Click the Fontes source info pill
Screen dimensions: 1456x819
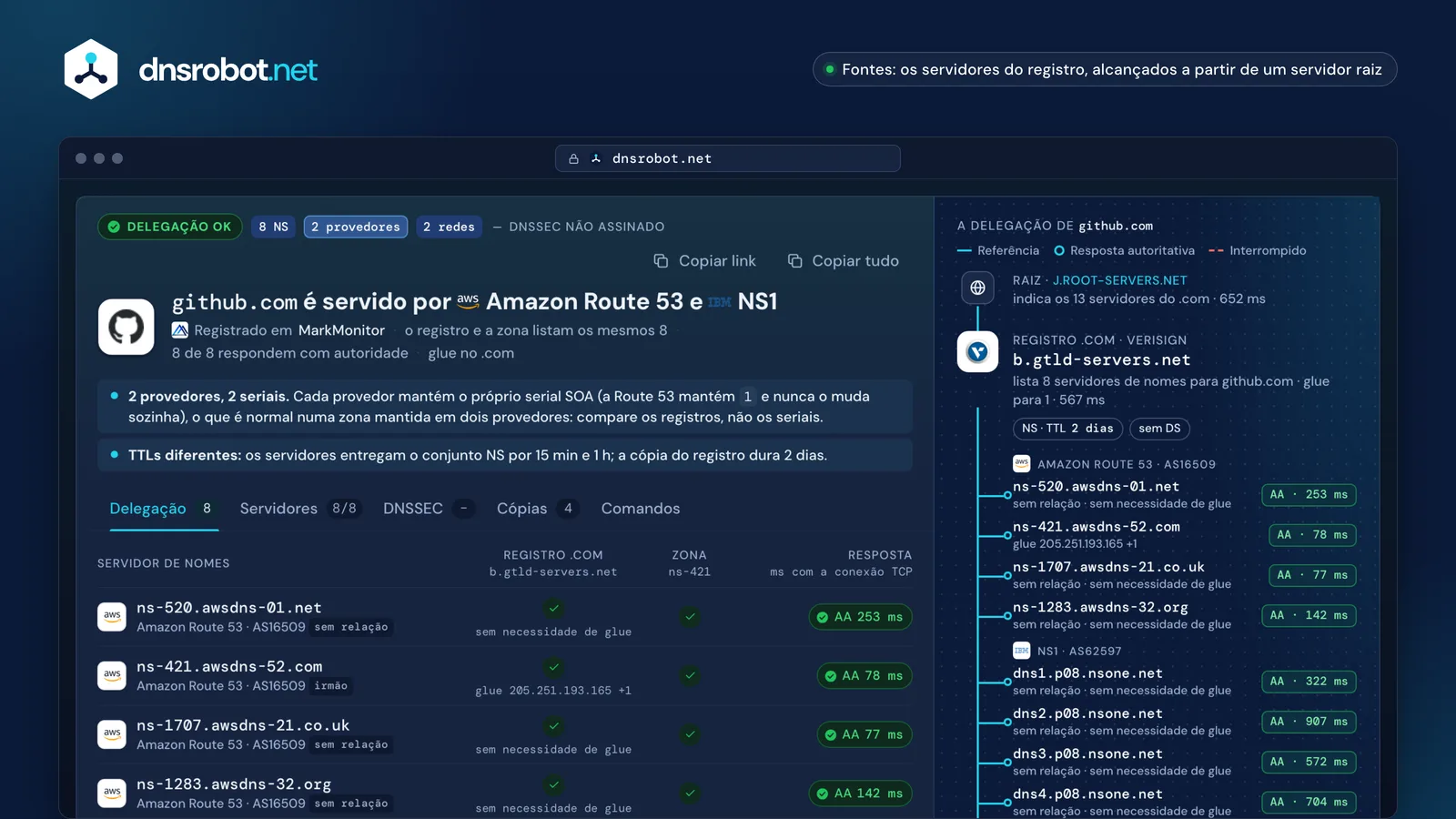[1105, 69]
